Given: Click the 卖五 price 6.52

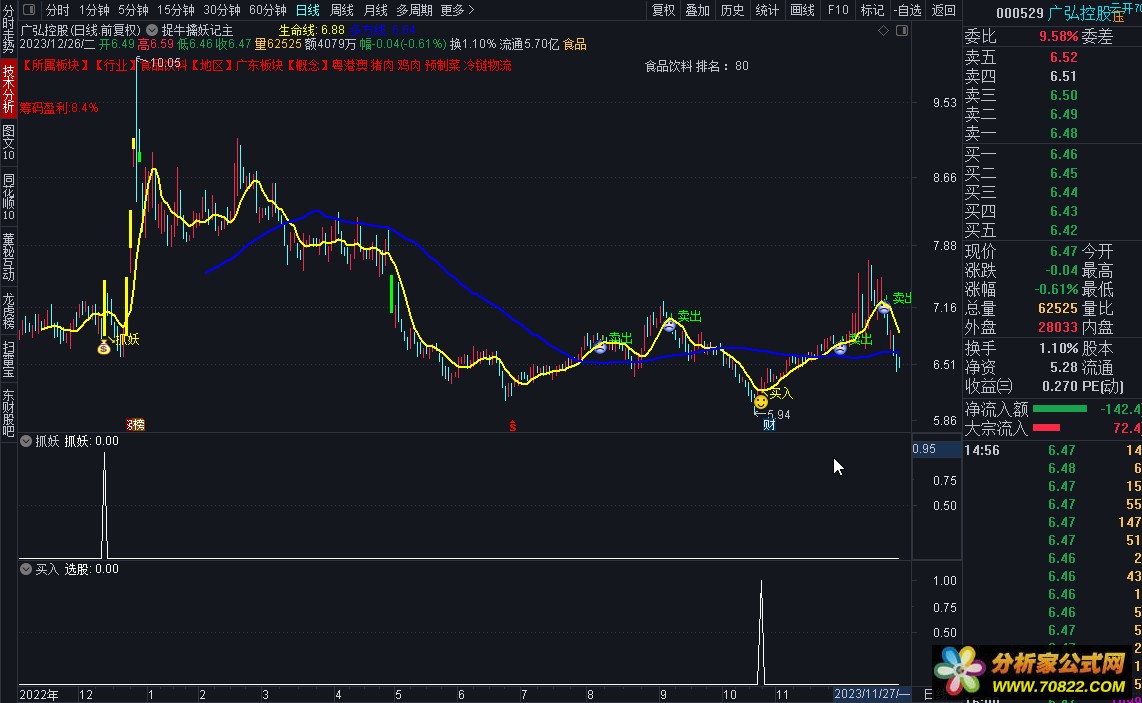Looking at the screenshot, I should click(x=1063, y=57).
